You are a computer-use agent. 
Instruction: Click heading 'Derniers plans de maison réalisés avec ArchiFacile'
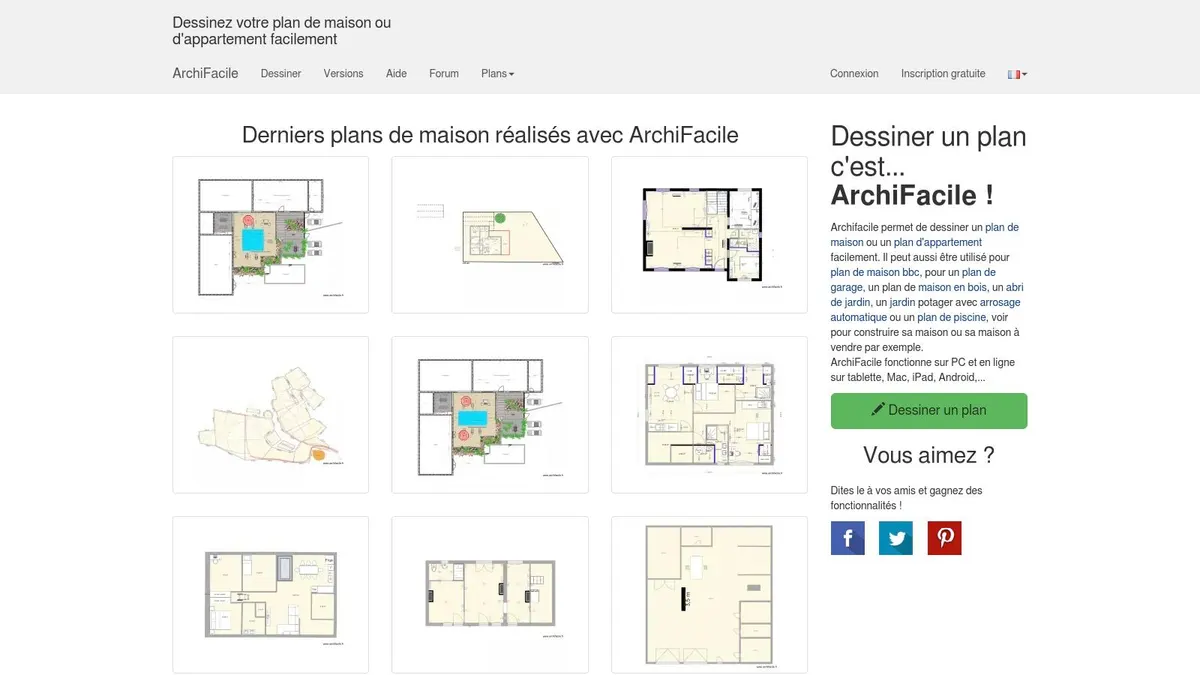[x=490, y=135]
